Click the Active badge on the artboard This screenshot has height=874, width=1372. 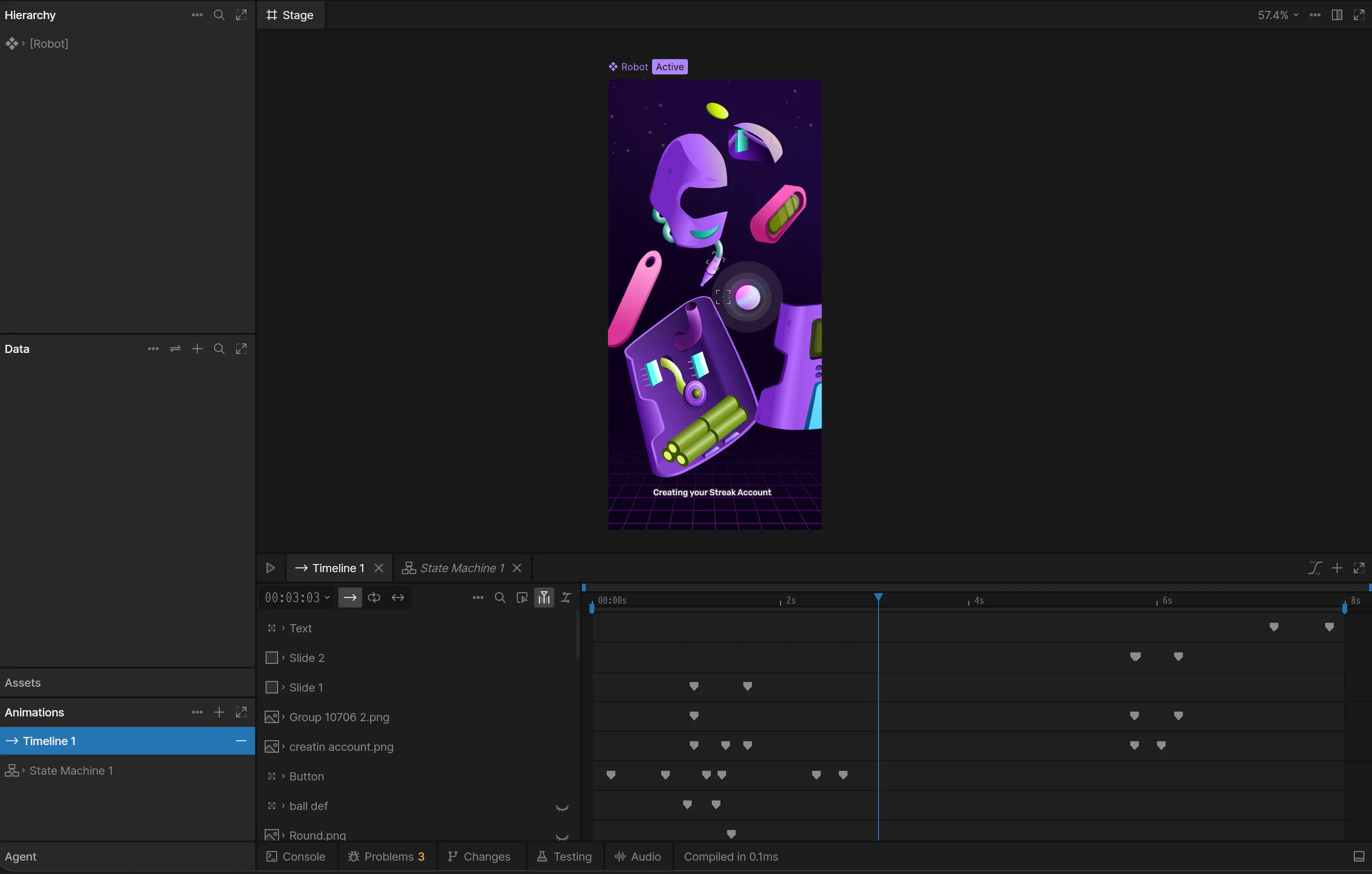pos(669,67)
